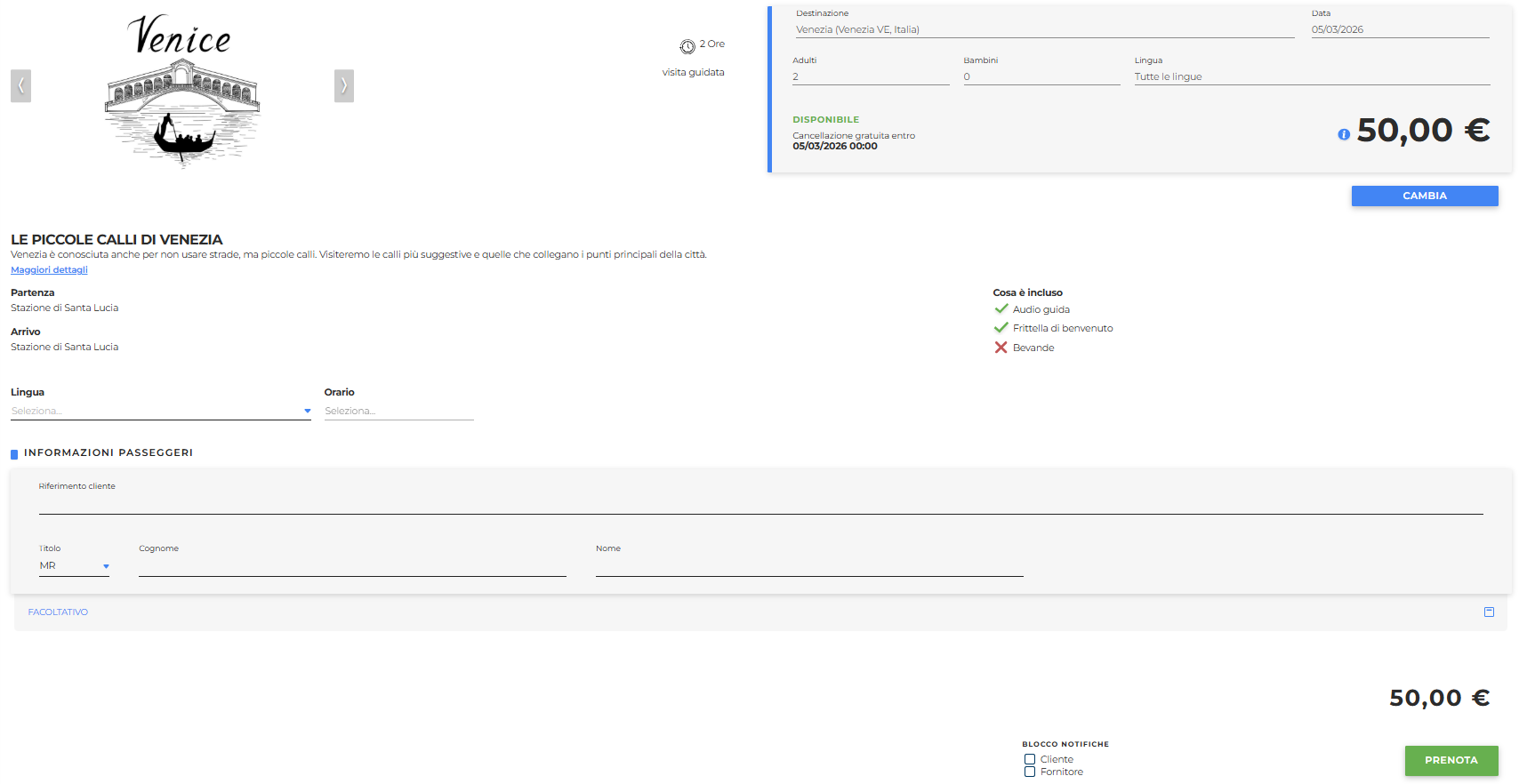Screen dimensions: 1519x784
Task: Click the red cross beside Bevande
Action: point(1001,348)
